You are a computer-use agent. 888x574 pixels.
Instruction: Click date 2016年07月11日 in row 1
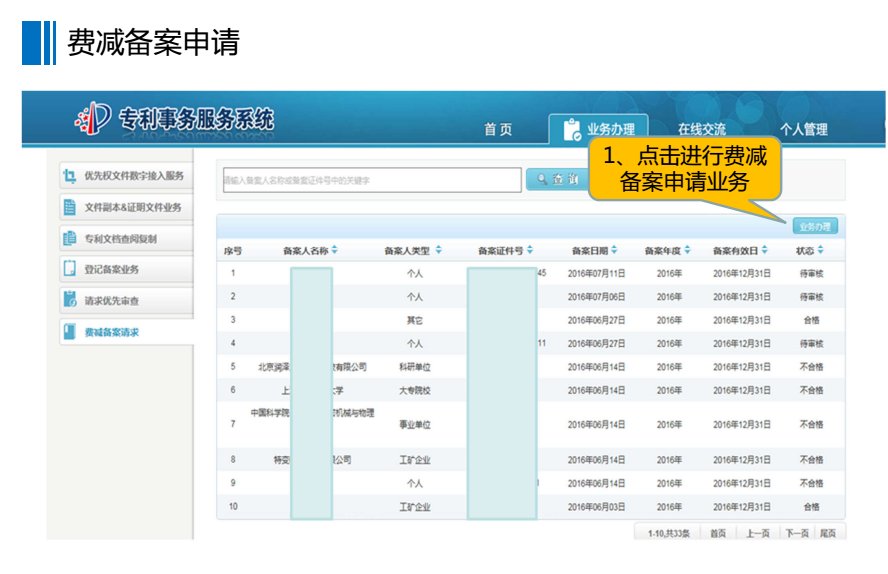[596, 273]
